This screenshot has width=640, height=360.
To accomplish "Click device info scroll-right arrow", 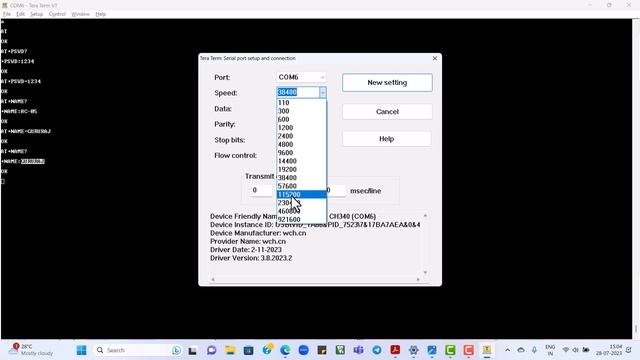I will 418,280.
